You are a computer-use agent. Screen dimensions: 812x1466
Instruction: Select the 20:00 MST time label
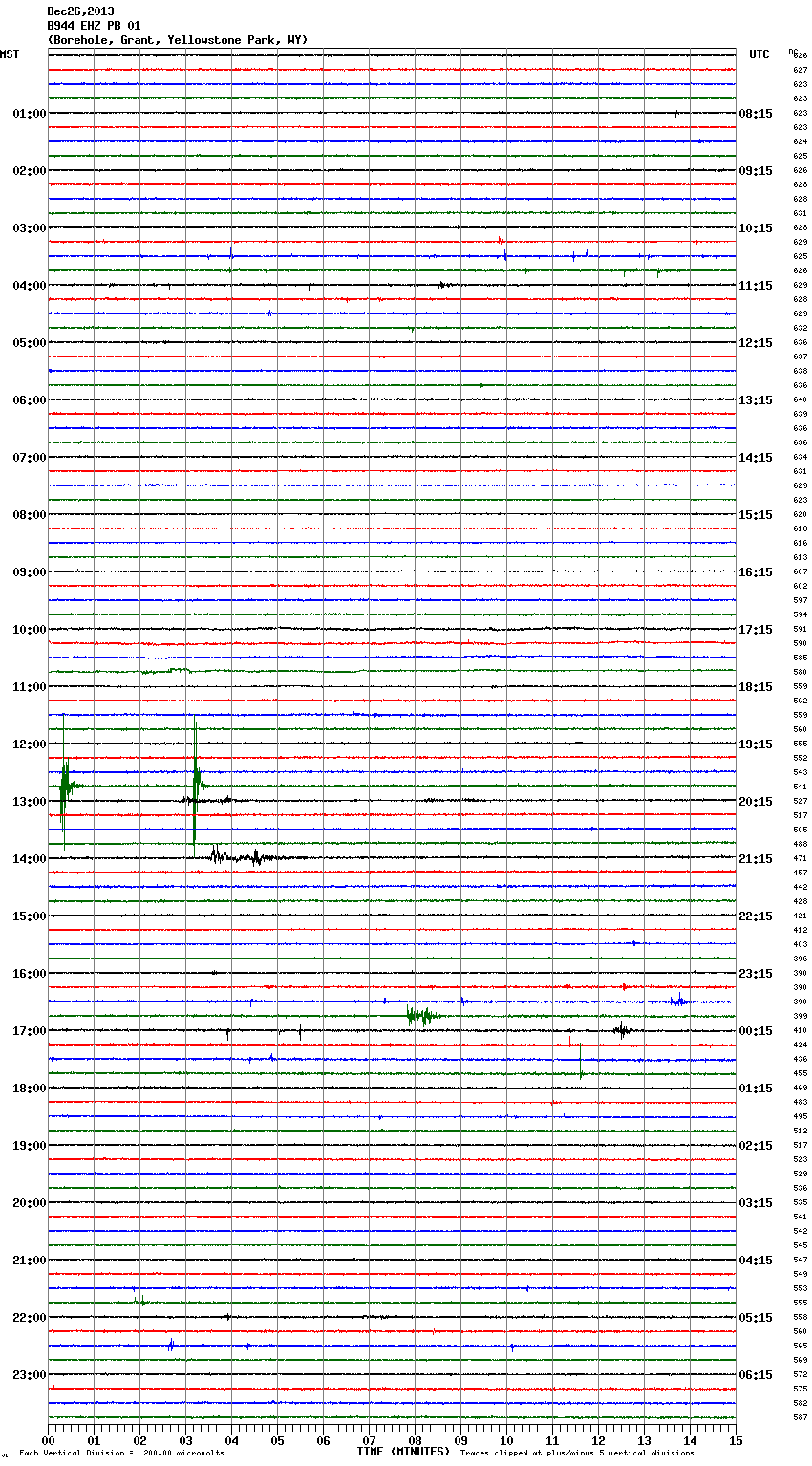[30, 1203]
